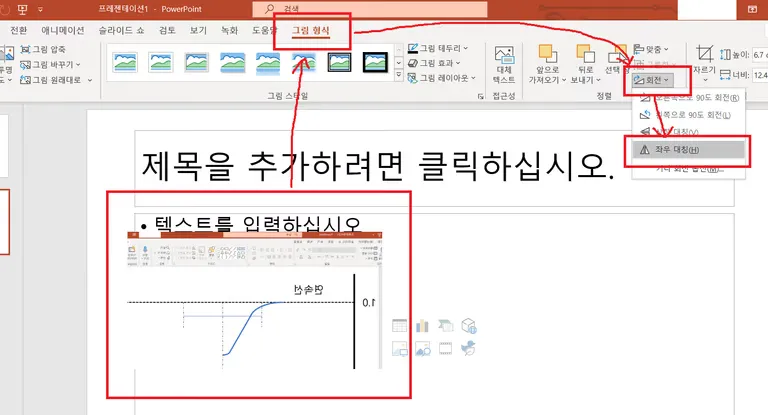Click the insert SmartArt placeholder icon
The image size is (768, 415).
(445, 325)
